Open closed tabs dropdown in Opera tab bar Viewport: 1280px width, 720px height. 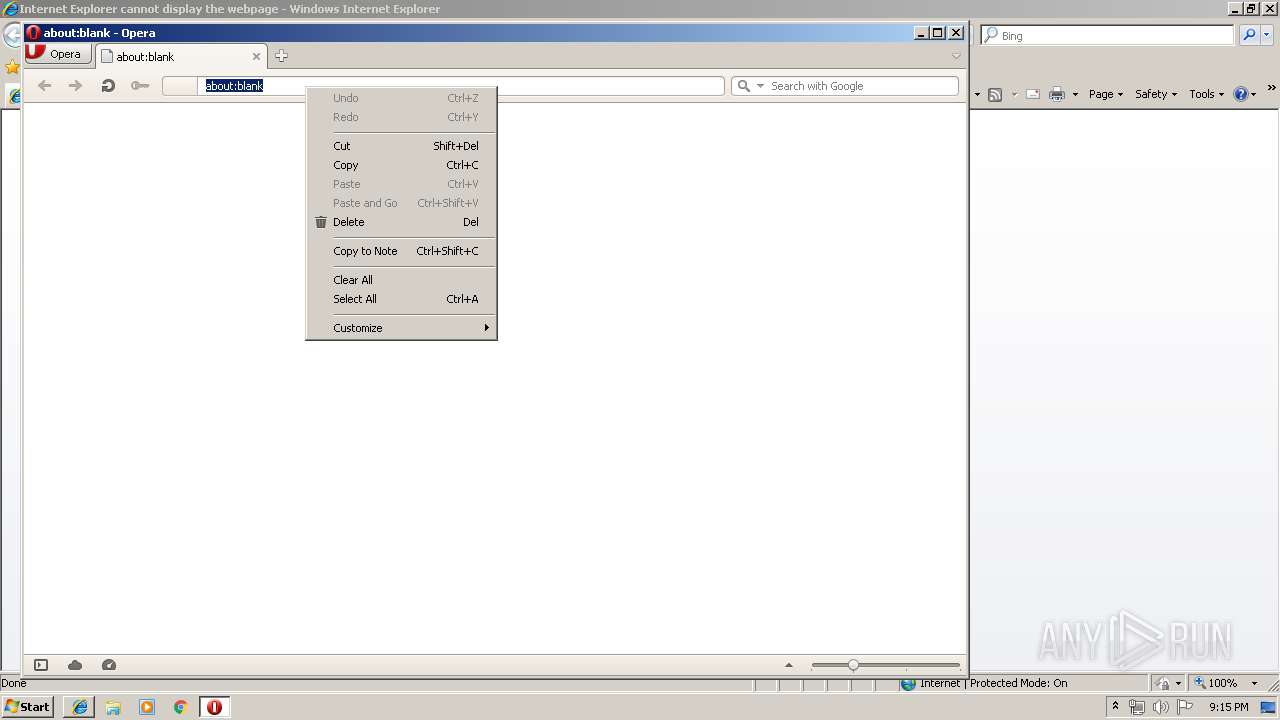coord(956,56)
